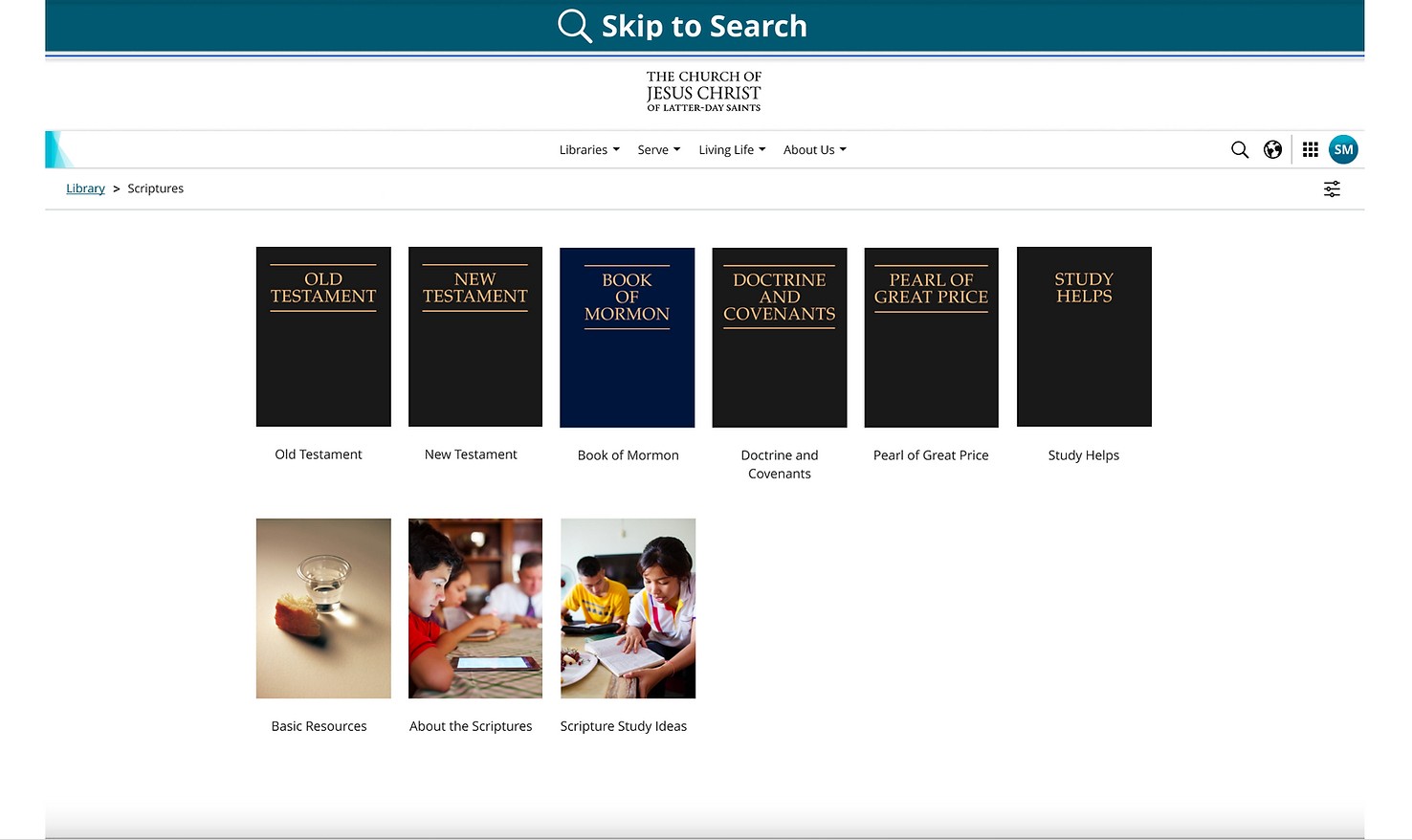Click the About the Scriptures caption link
1412x840 pixels.
[471, 726]
